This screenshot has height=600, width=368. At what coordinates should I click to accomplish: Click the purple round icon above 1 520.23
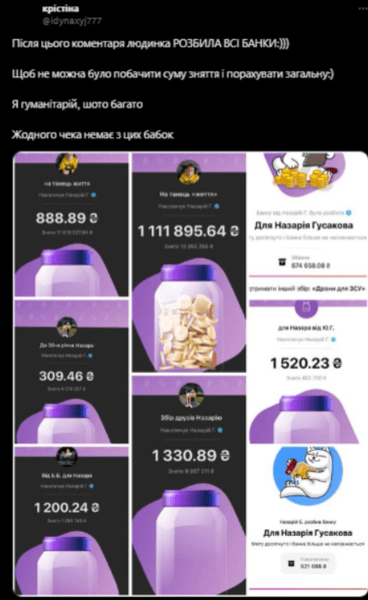(305, 308)
